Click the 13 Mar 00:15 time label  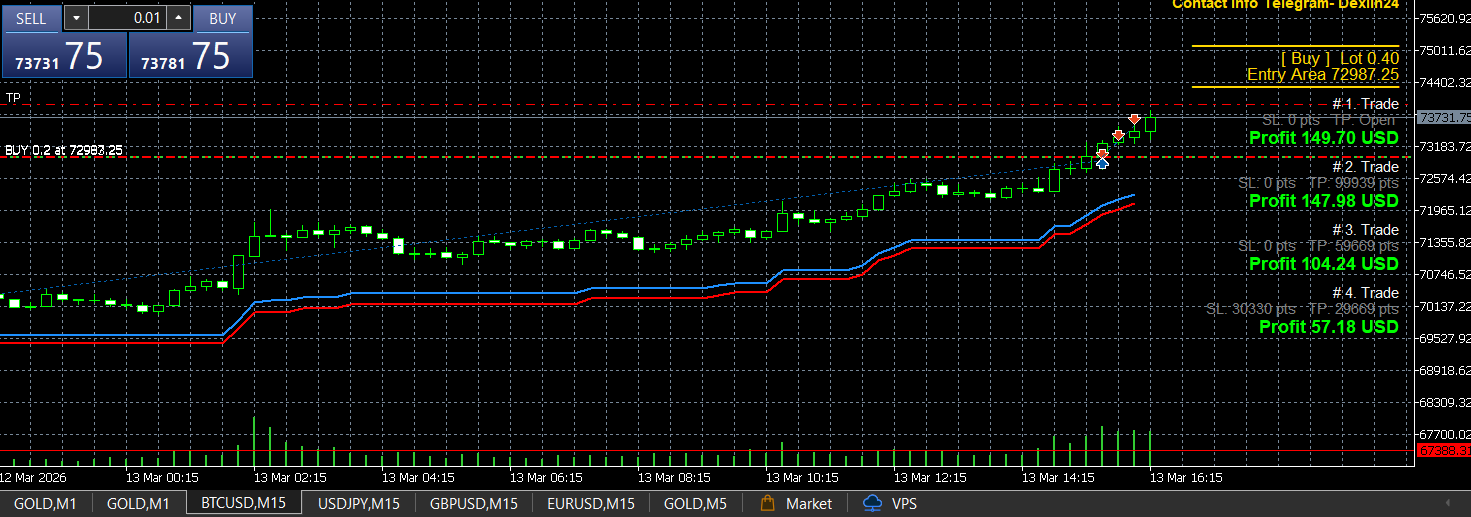(163, 478)
